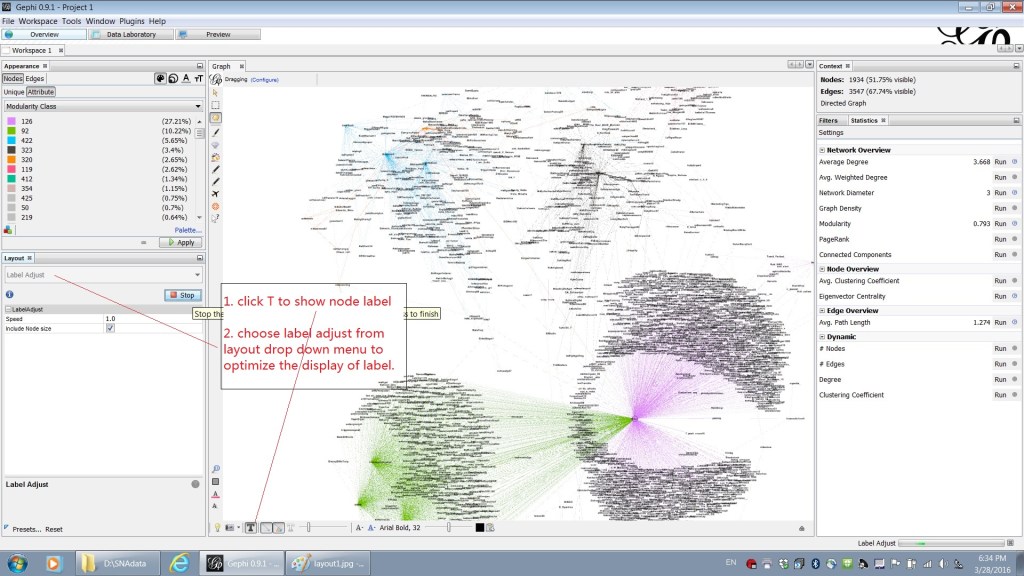Screen dimensions: 1024x576
Task: Click the label size appearance icon
Action: [x=199, y=78]
